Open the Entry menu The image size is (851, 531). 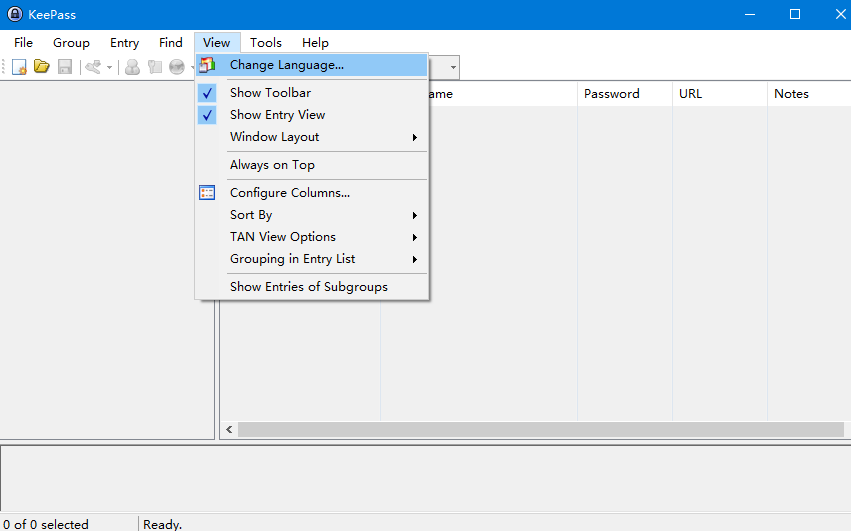[124, 42]
